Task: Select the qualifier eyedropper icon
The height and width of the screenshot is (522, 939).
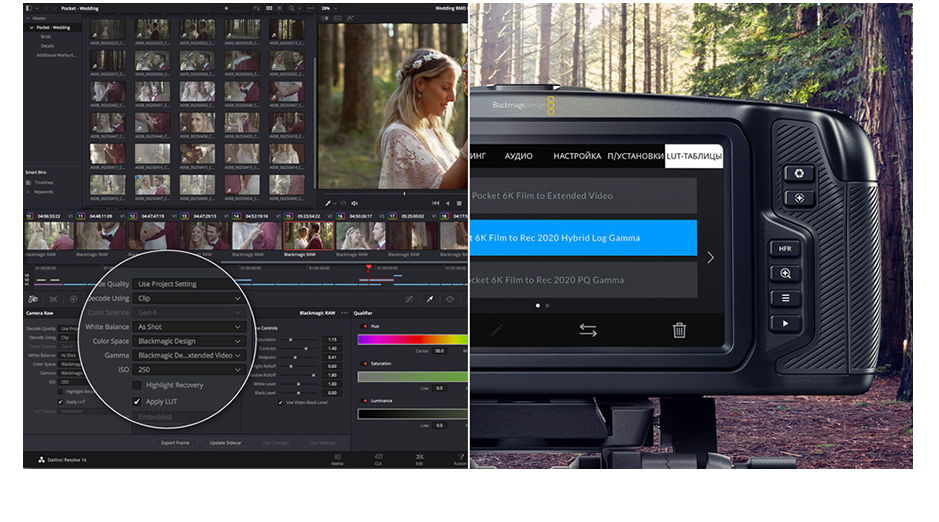Action: [x=429, y=299]
